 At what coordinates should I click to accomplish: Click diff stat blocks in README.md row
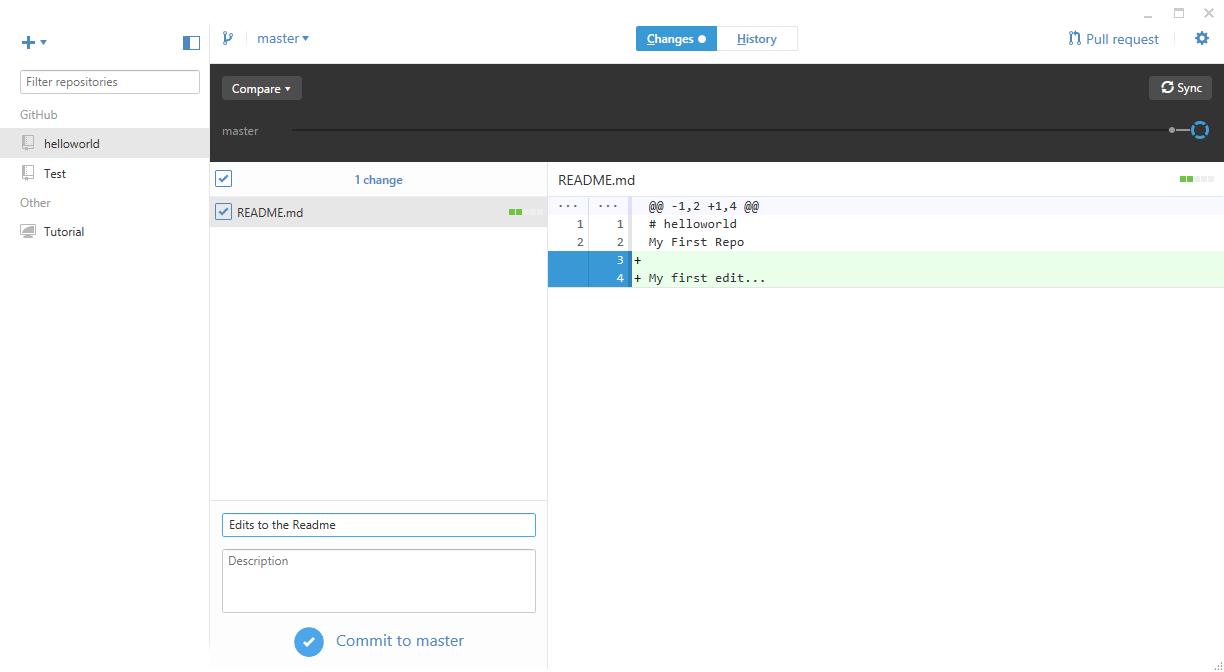pos(526,212)
